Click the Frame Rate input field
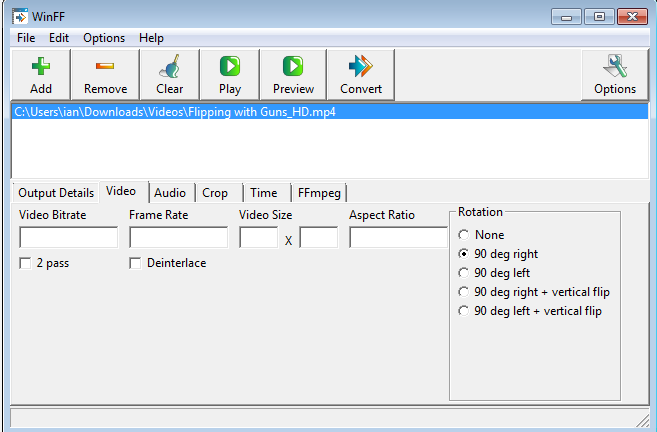This screenshot has width=657, height=432. [x=178, y=238]
